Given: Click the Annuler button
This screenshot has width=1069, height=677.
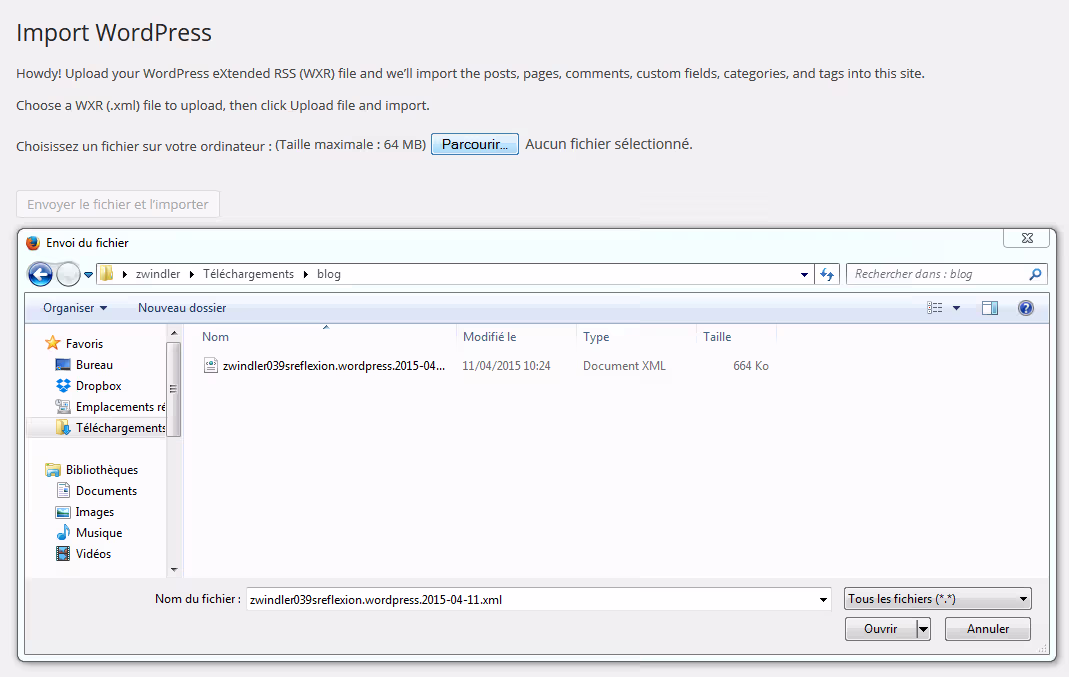Looking at the screenshot, I should [x=986, y=629].
